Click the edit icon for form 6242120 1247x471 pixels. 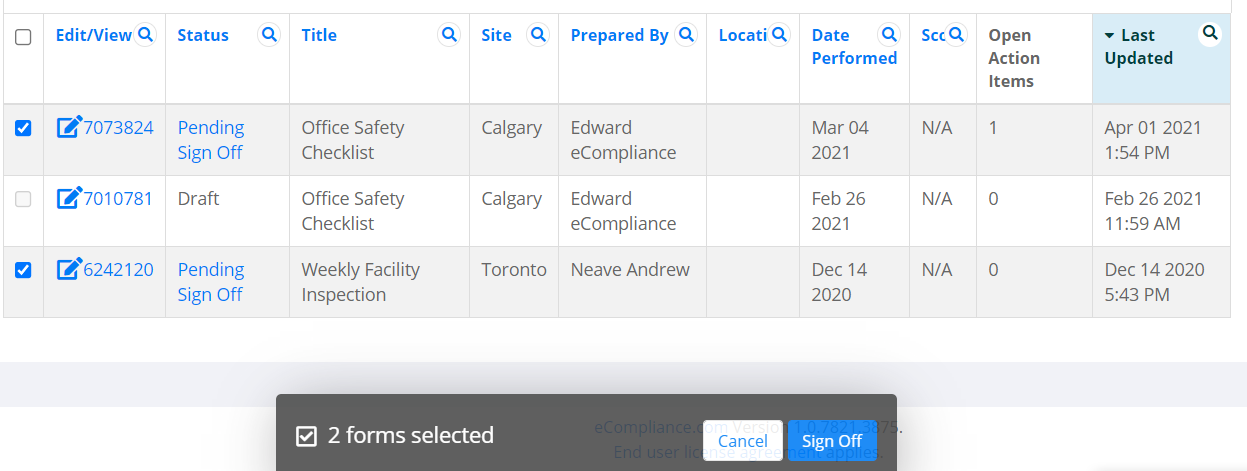coord(69,269)
